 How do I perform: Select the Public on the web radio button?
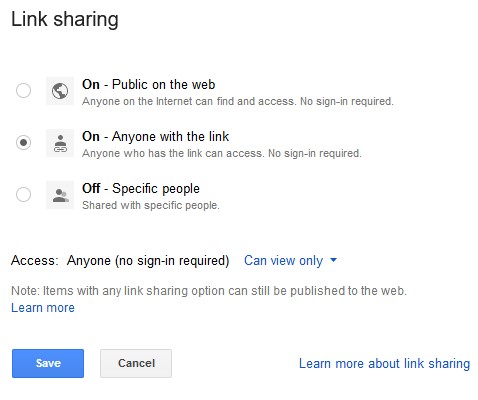coord(23,90)
